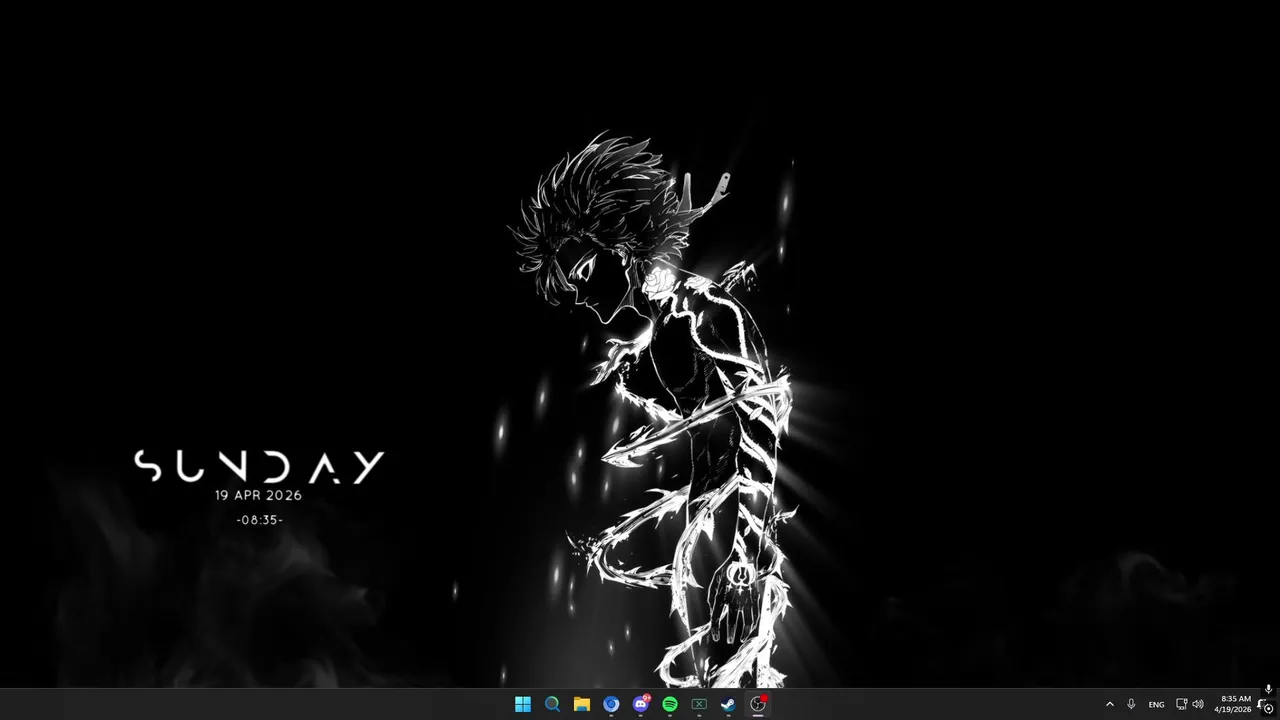Open the ENG language switcher
The image size is (1280, 720).
coord(1156,704)
